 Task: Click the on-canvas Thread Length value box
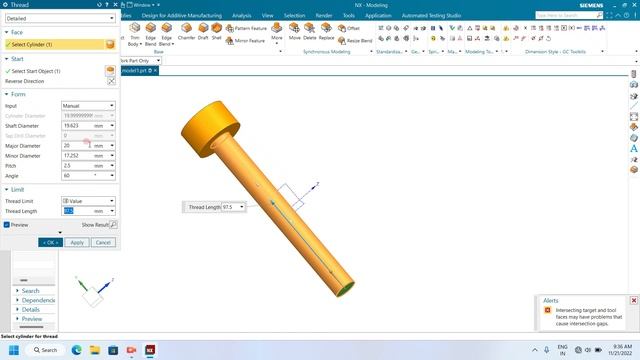pyautogui.click(x=230, y=207)
